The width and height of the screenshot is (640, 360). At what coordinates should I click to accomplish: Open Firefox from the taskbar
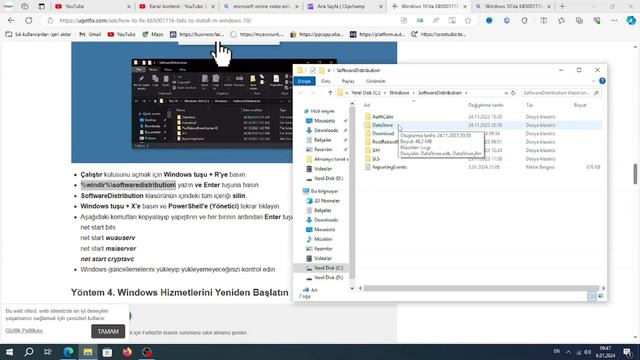[127, 352]
